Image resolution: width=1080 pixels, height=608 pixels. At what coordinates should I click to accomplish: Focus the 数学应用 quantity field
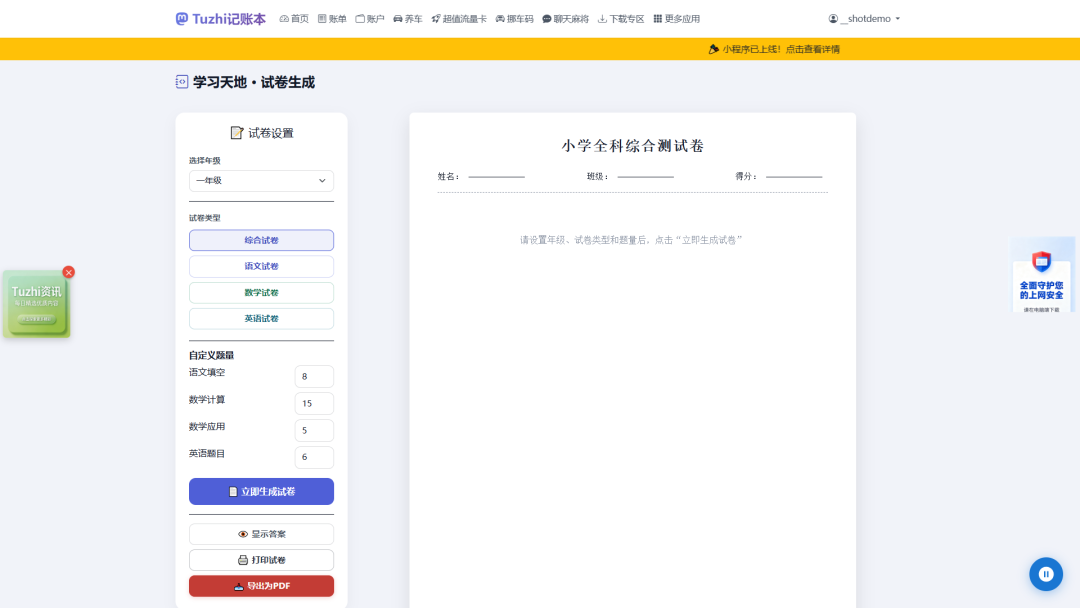314,430
